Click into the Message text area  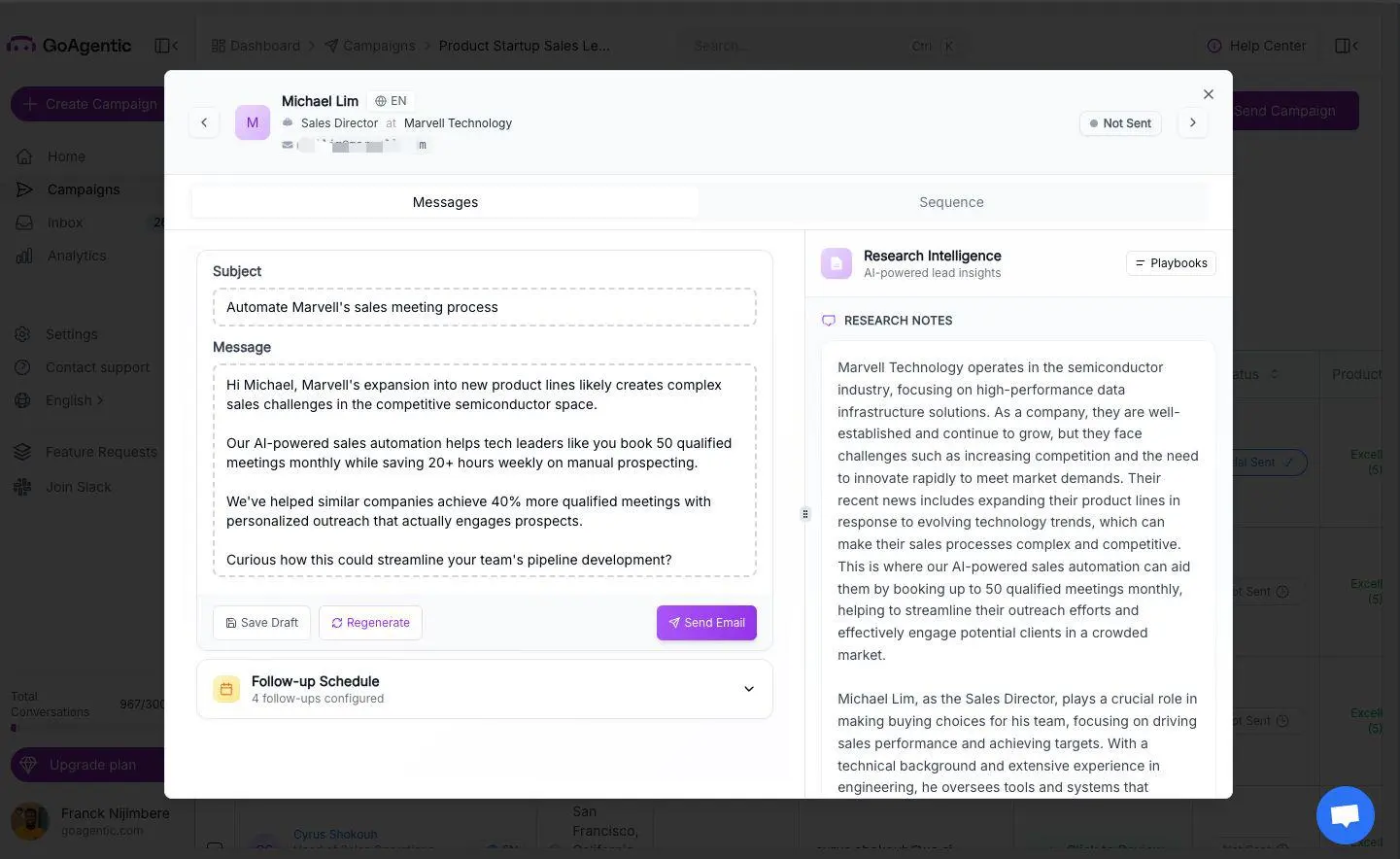pos(485,471)
